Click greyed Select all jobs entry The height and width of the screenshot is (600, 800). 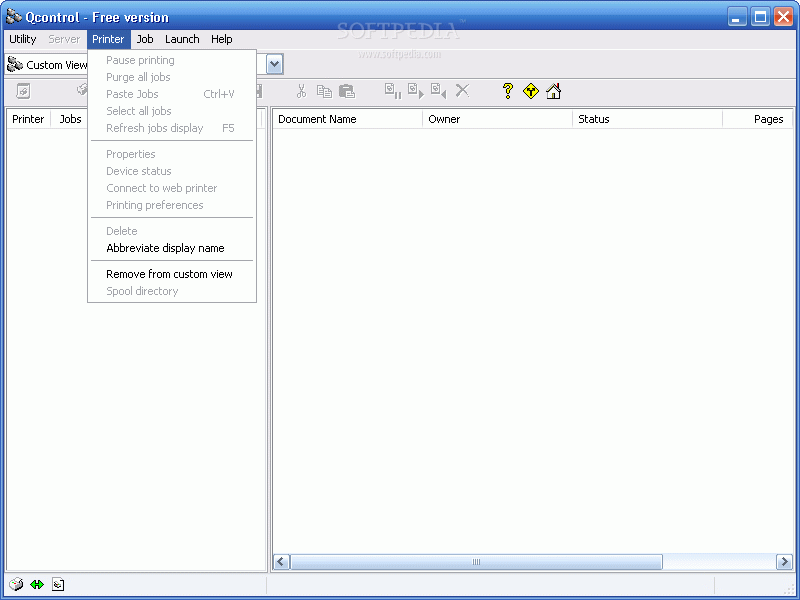(x=172, y=111)
